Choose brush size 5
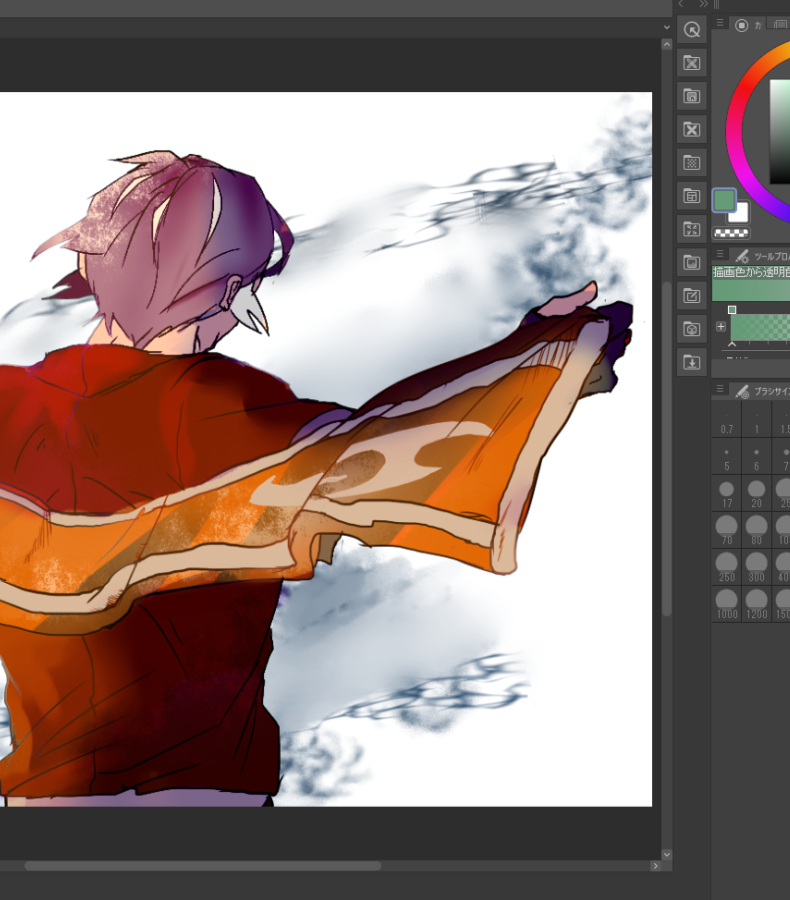 click(x=727, y=457)
